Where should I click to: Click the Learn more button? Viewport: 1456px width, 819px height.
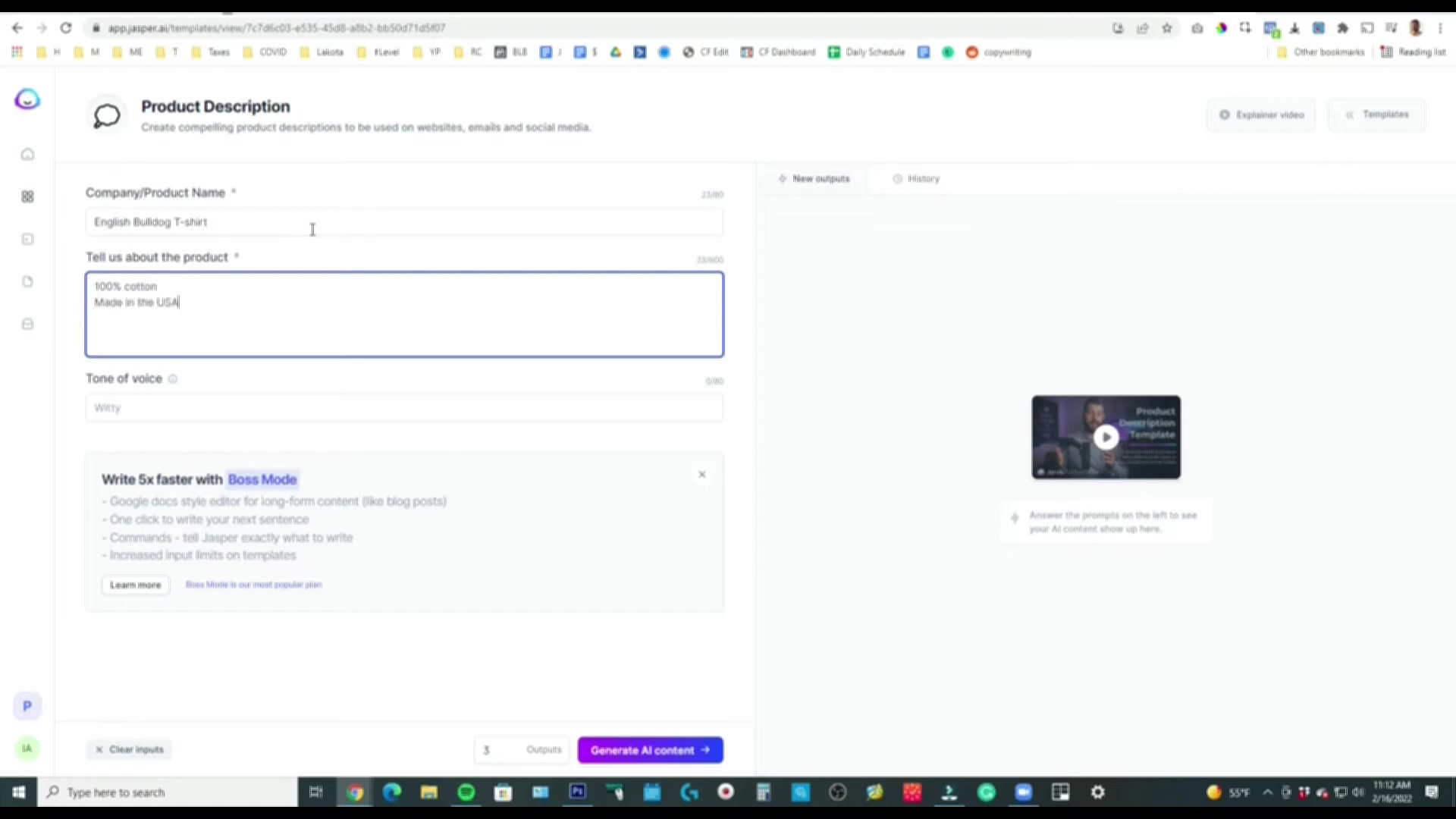coord(136,585)
